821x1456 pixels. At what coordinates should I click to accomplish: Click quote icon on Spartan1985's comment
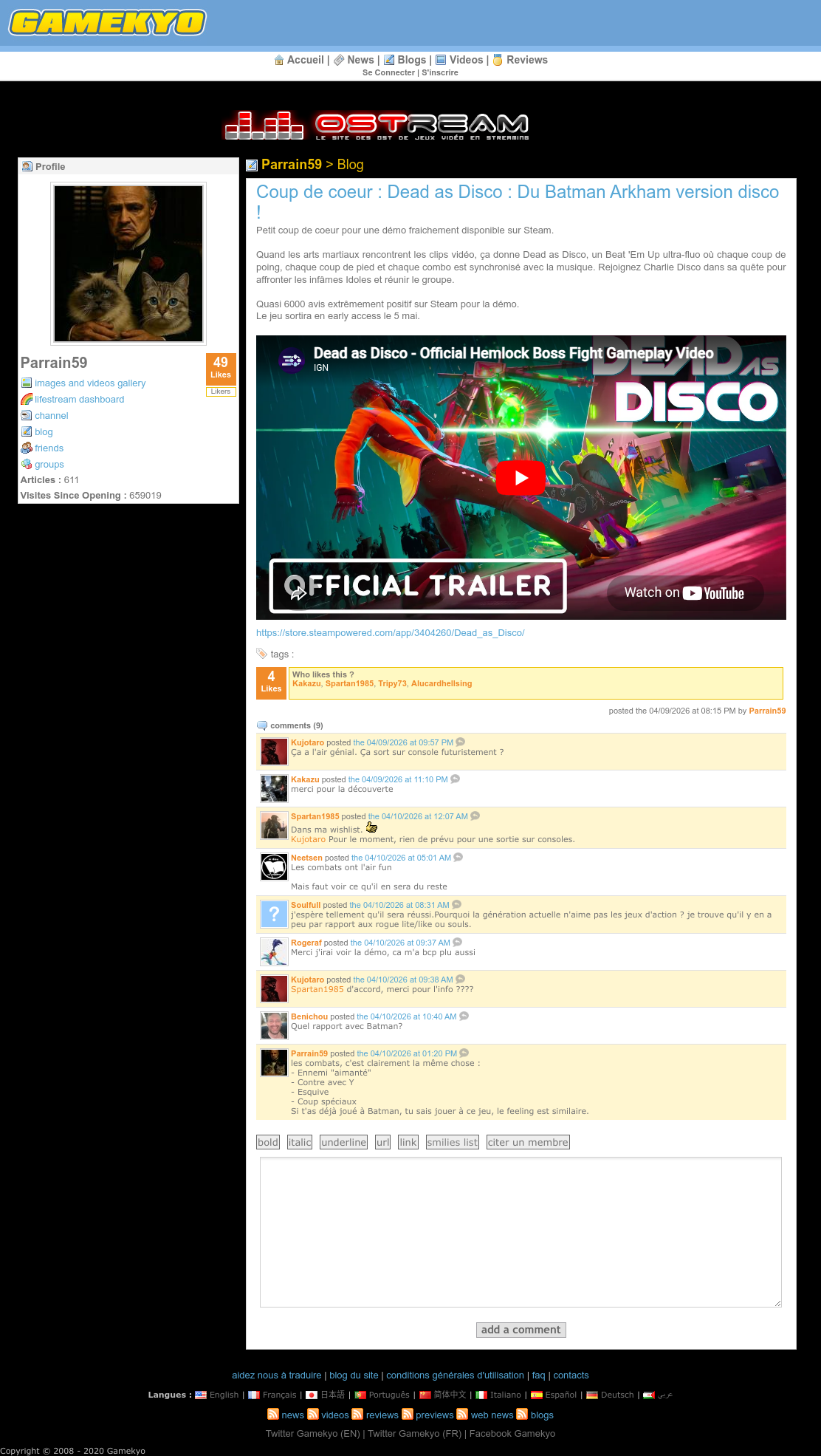click(475, 816)
